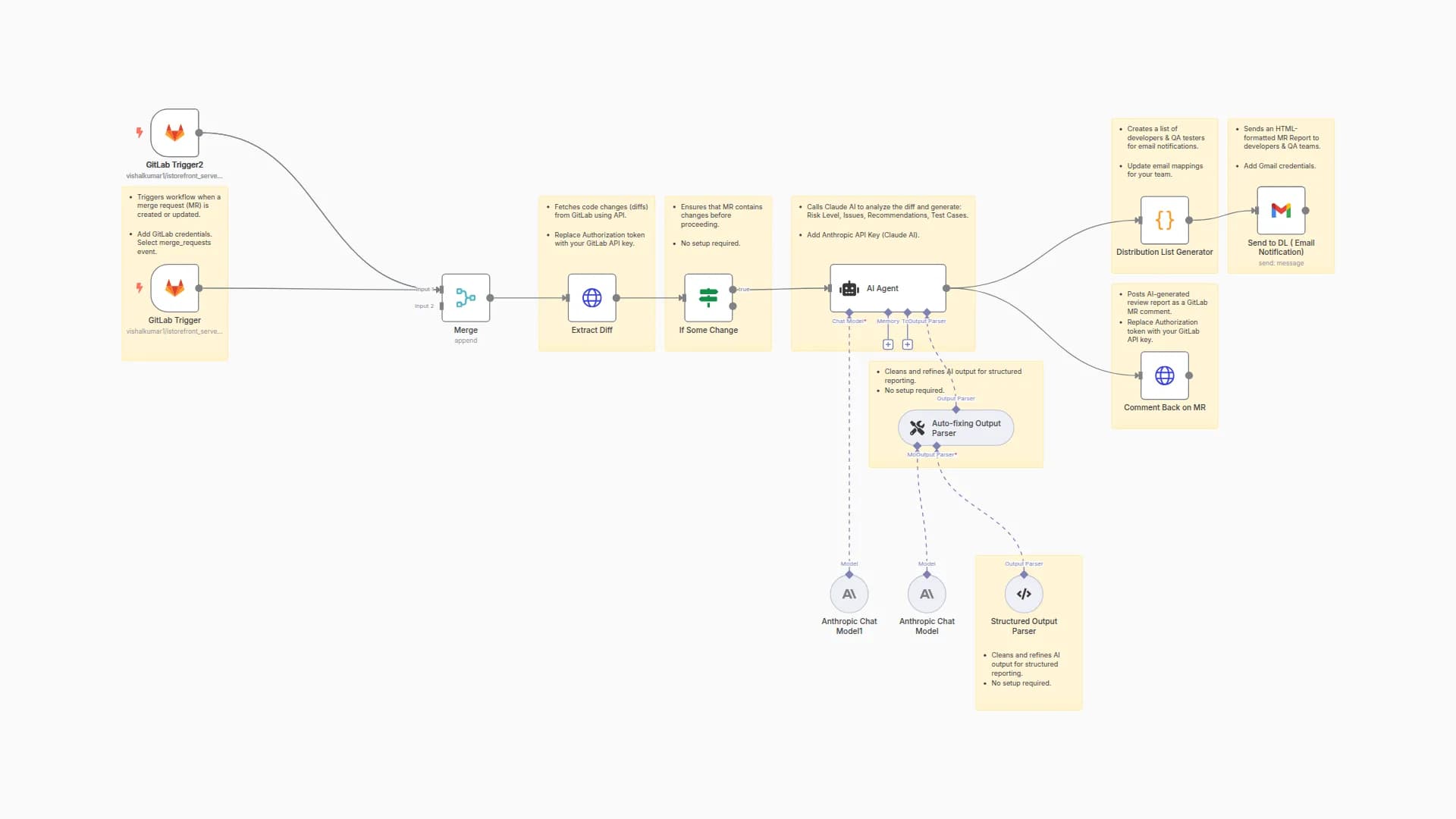Open the Comment Back on MR node
This screenshot has width=1456, height=819.
1165,375
